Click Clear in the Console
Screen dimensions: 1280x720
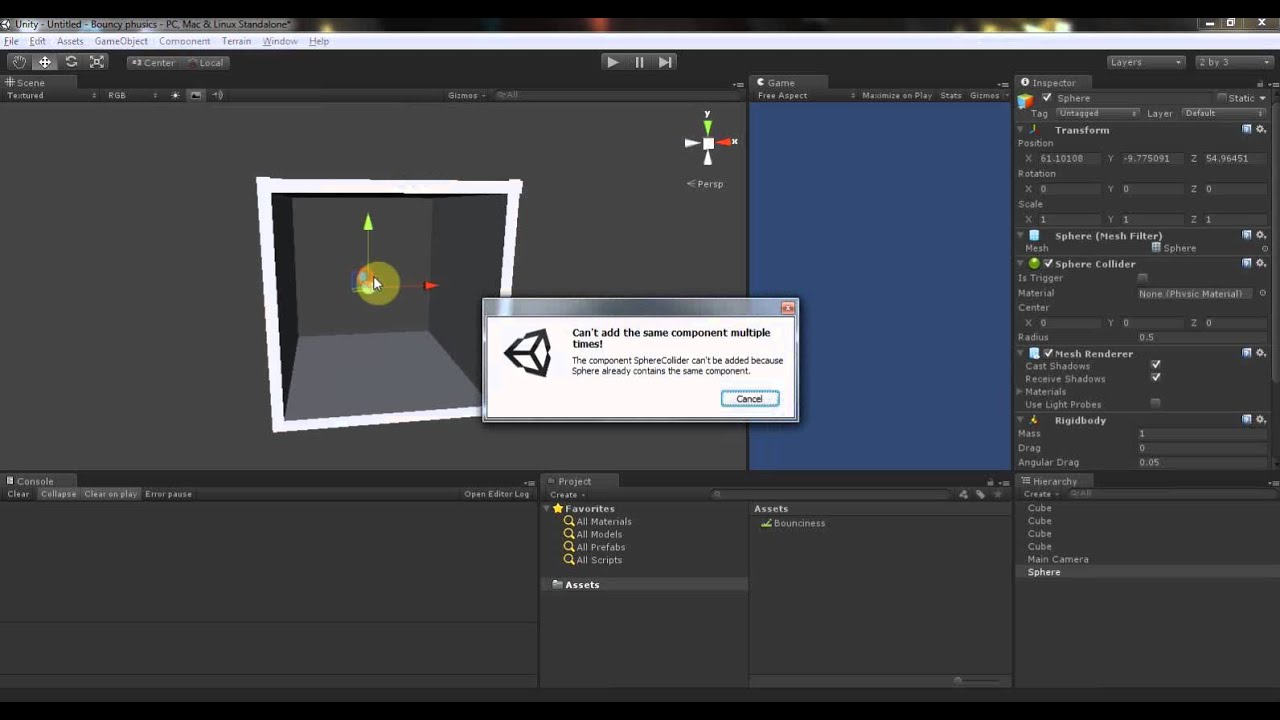(18, 494)
